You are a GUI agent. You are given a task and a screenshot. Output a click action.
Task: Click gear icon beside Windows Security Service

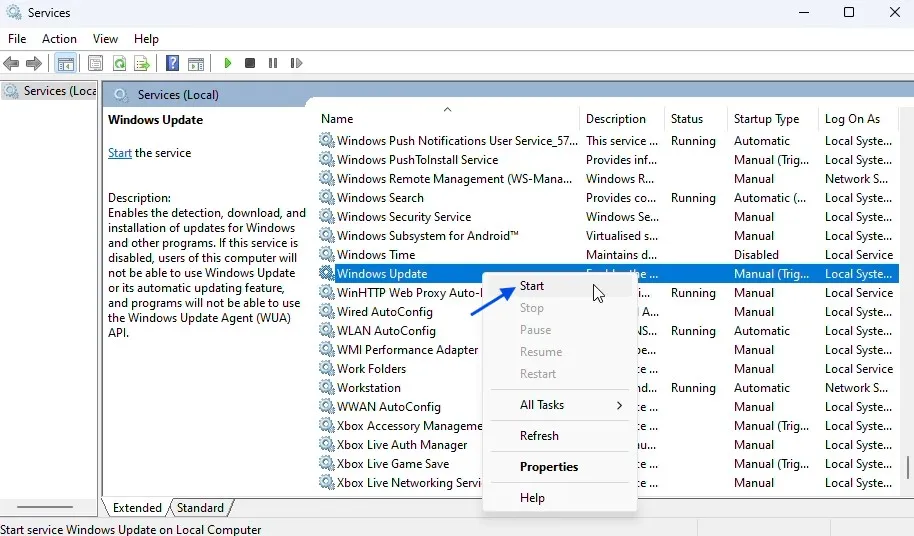(x=326, y=217)
